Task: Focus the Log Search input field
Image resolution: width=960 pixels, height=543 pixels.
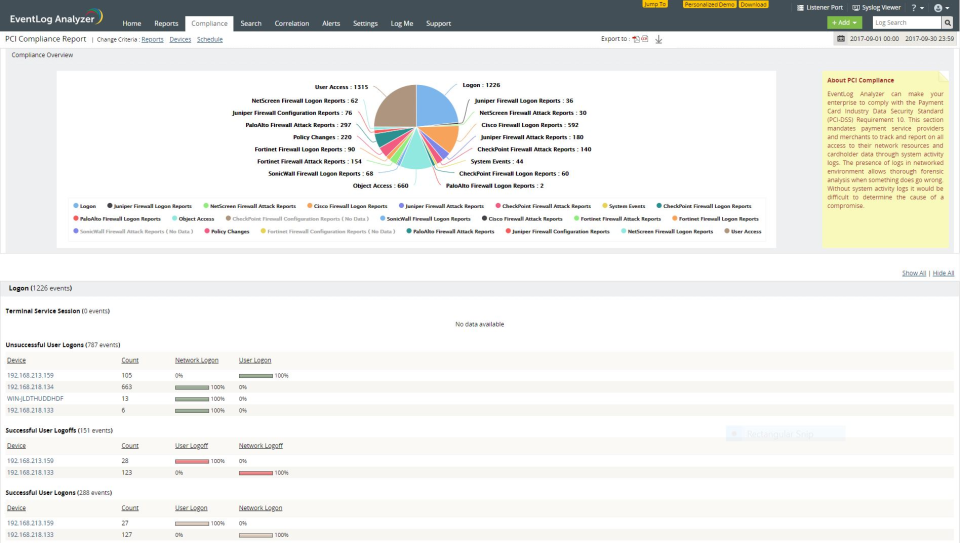Action: pyautogui.click(x=907, y=23)
